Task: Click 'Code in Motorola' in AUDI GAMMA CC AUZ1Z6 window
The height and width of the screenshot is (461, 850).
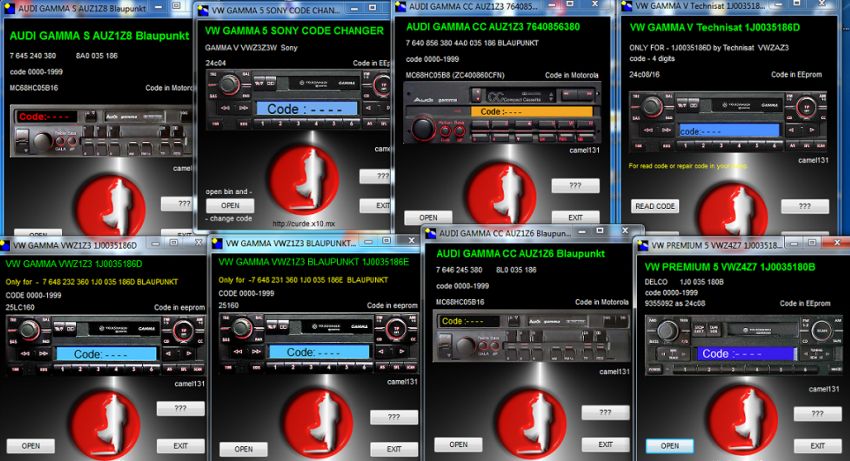Action: (602, 302)
